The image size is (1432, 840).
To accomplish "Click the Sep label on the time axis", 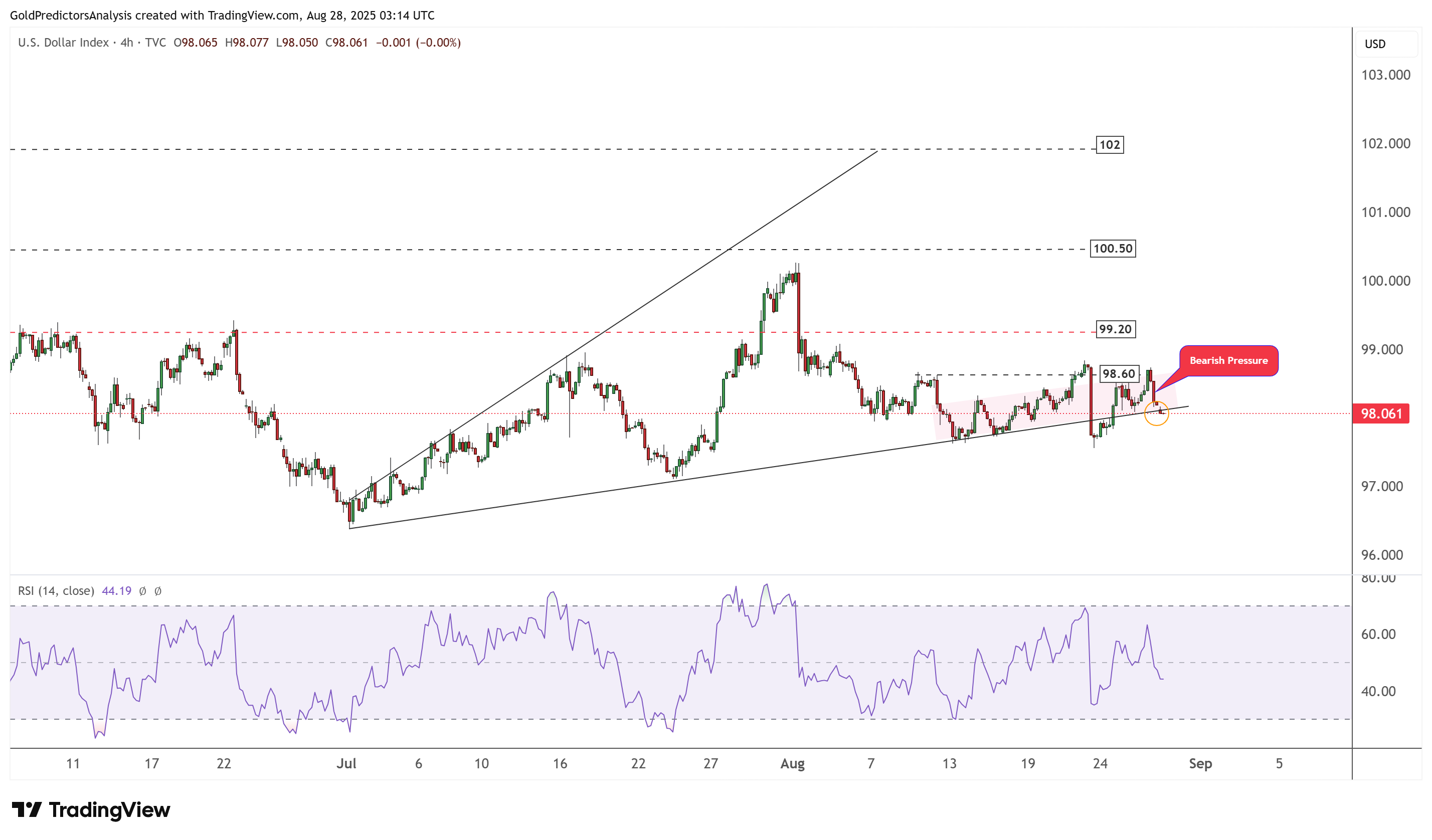I will pos(1200,764).
